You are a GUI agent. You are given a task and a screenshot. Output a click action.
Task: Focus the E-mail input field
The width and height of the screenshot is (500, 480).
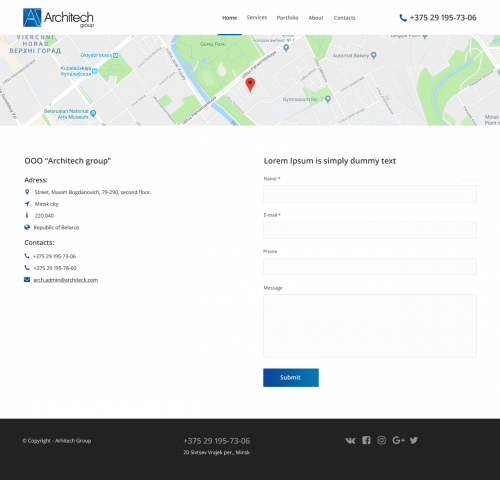coord(370,230)
